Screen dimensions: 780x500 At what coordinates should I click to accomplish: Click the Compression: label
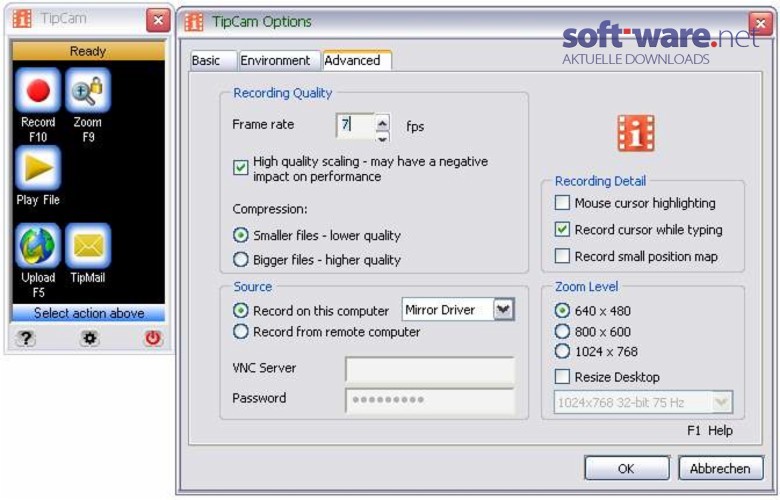270,209
